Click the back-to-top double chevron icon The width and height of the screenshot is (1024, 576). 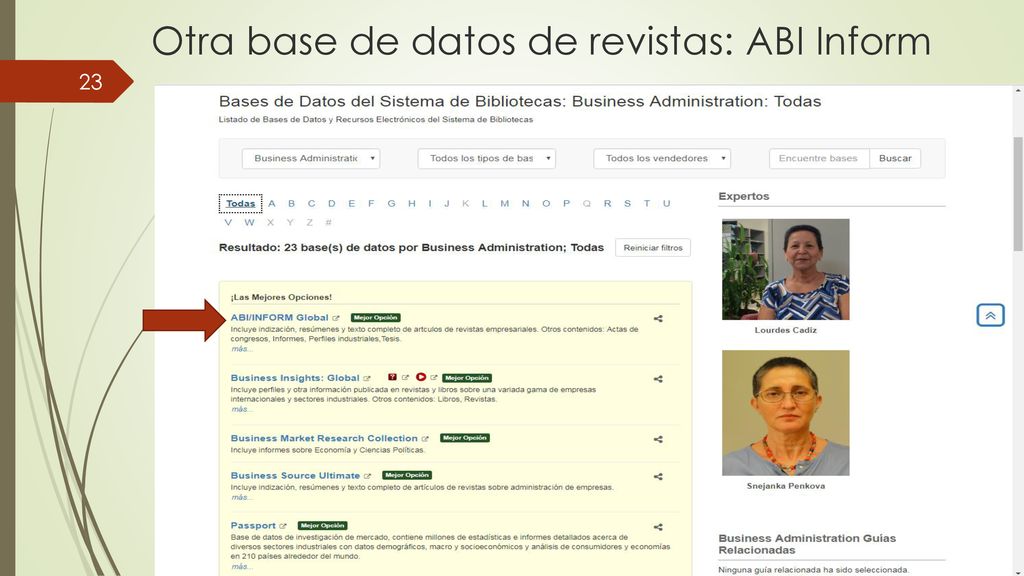point(991,315)
